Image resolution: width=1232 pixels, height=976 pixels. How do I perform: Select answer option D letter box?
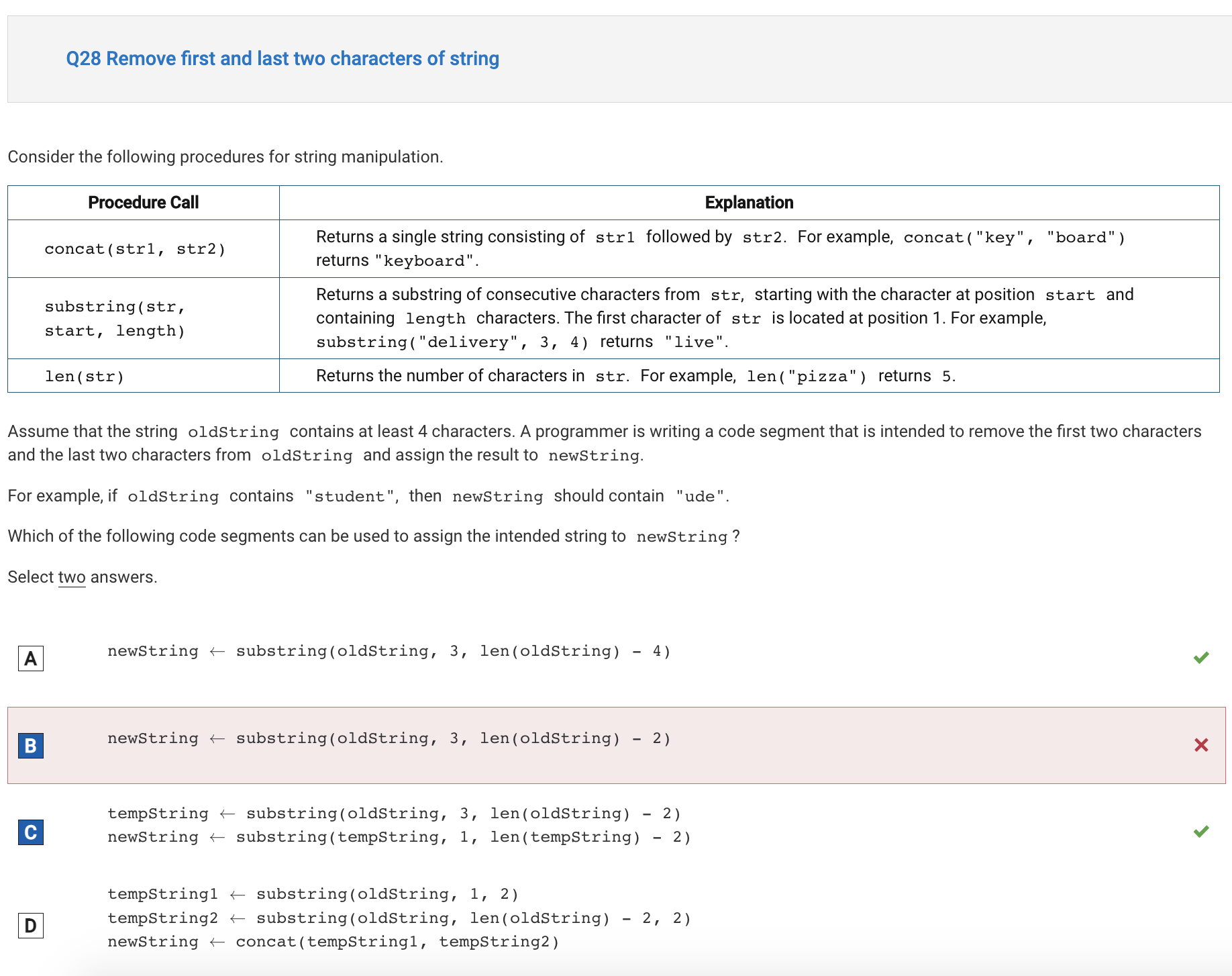coord(31,926)
